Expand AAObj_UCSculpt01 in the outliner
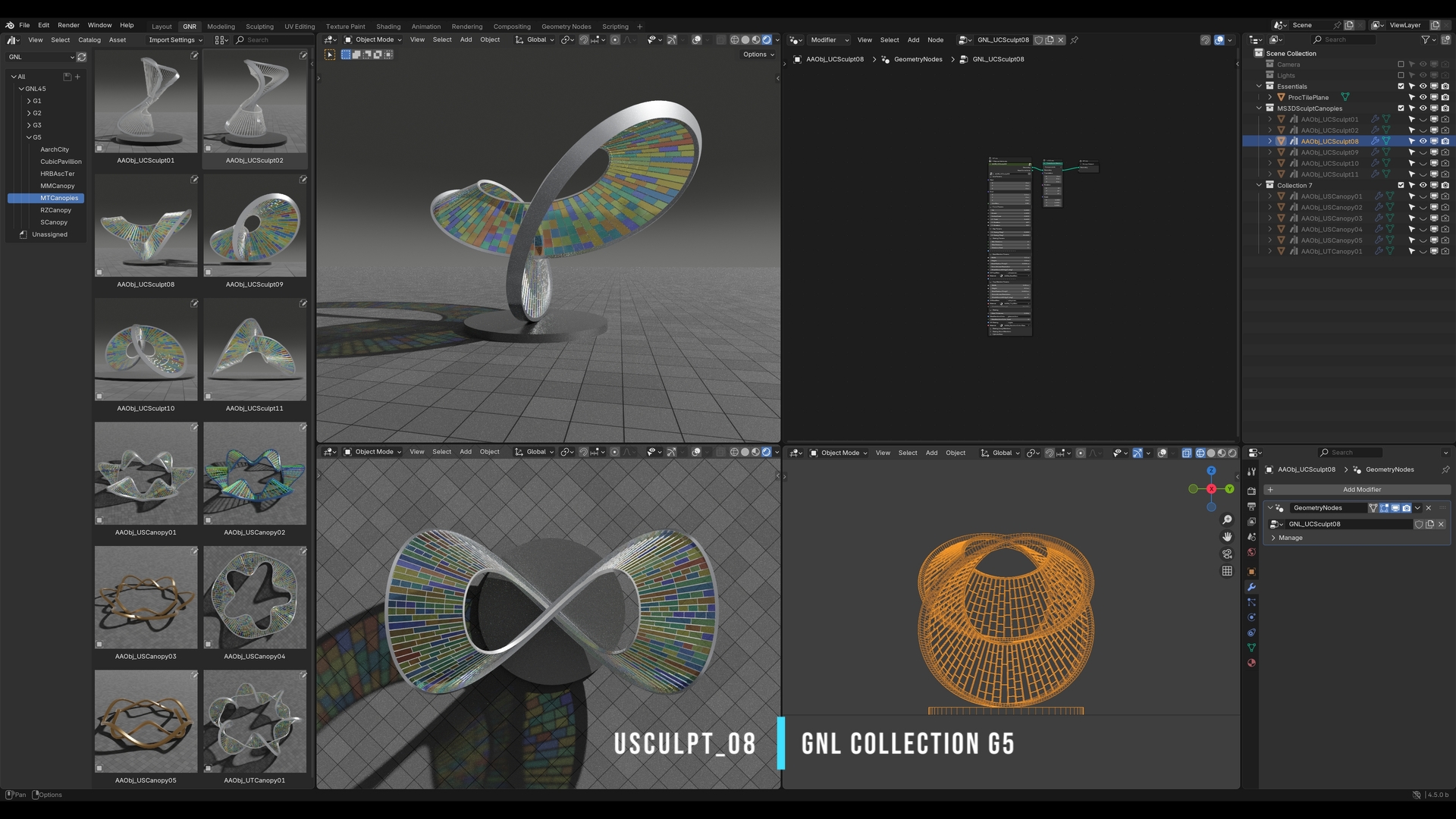This screenshot has width=1456, height=819. pos(1270,120)
